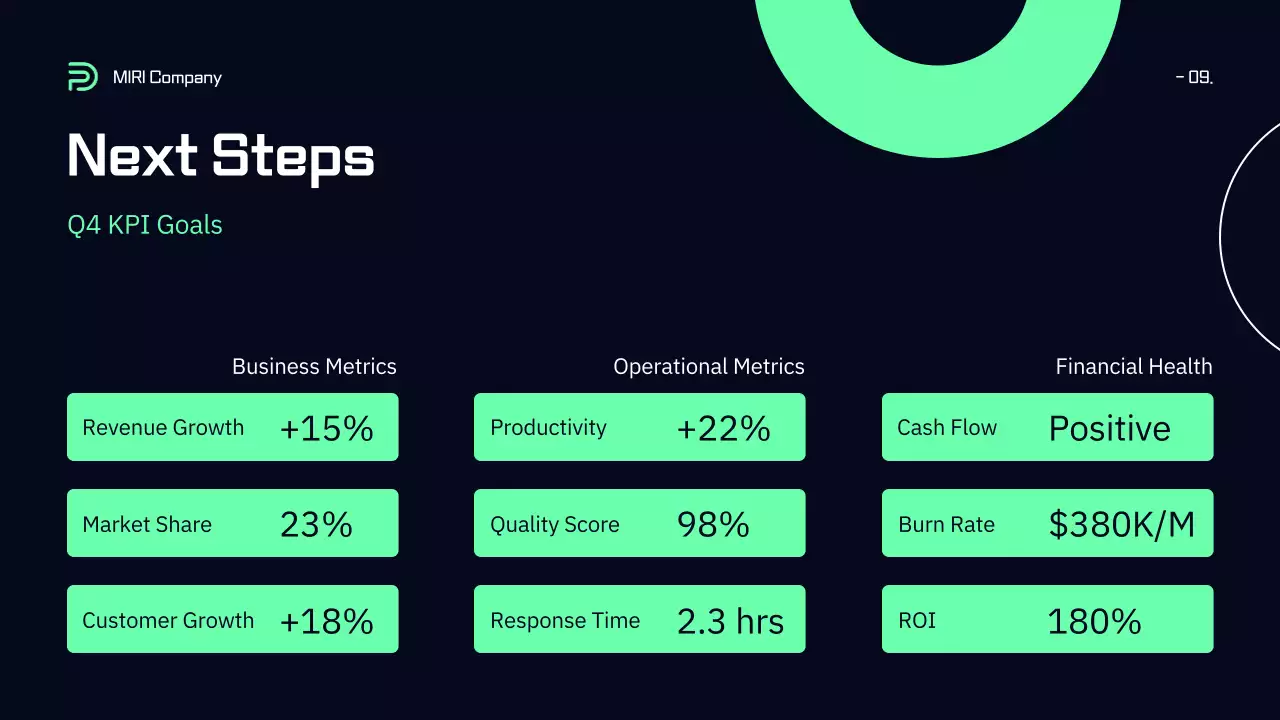Select the Positive value text
Screen dimensions: 1280x720
(1109, 428)
